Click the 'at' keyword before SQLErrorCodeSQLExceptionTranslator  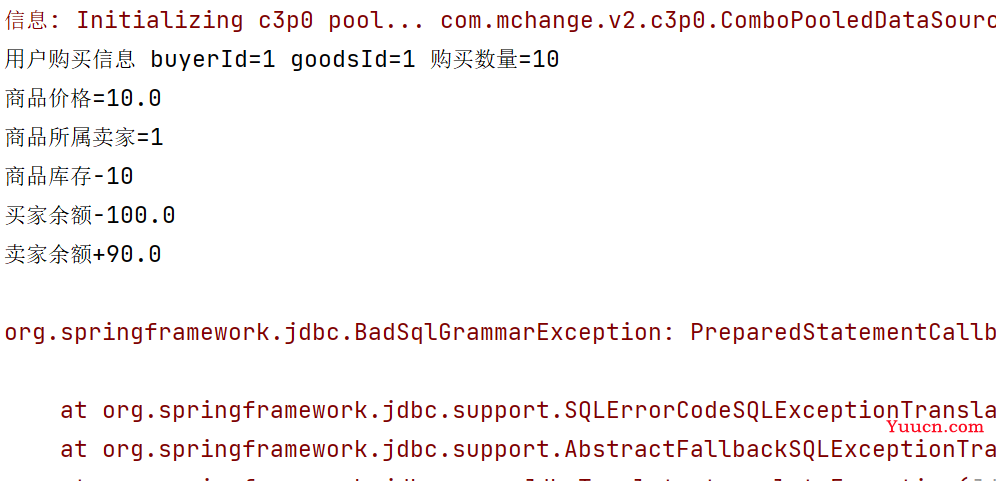click(x=74, y=410)
